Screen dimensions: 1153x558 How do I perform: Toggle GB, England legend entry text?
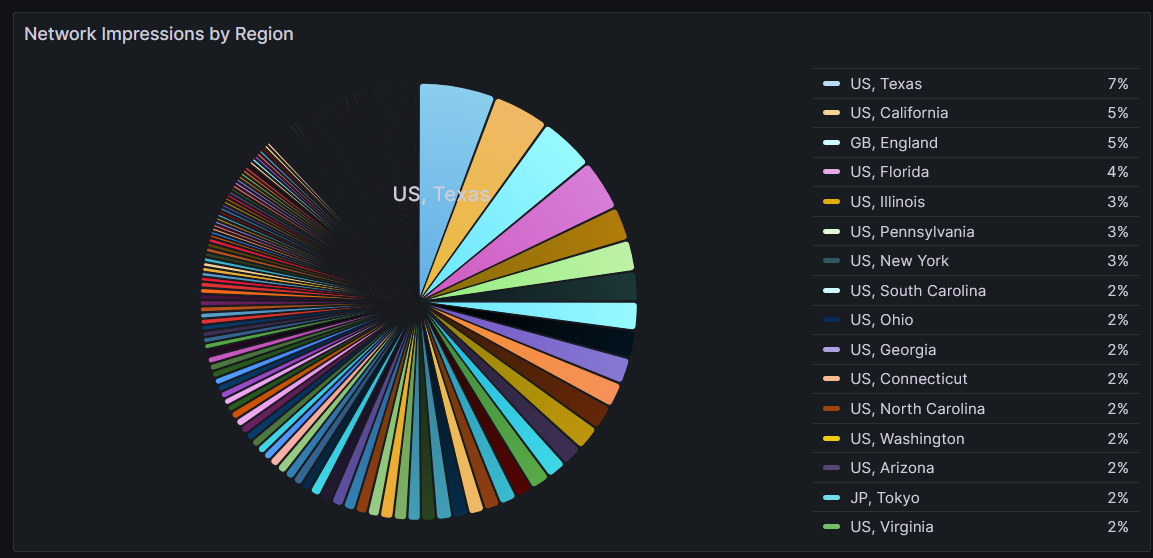pos(893,143)
